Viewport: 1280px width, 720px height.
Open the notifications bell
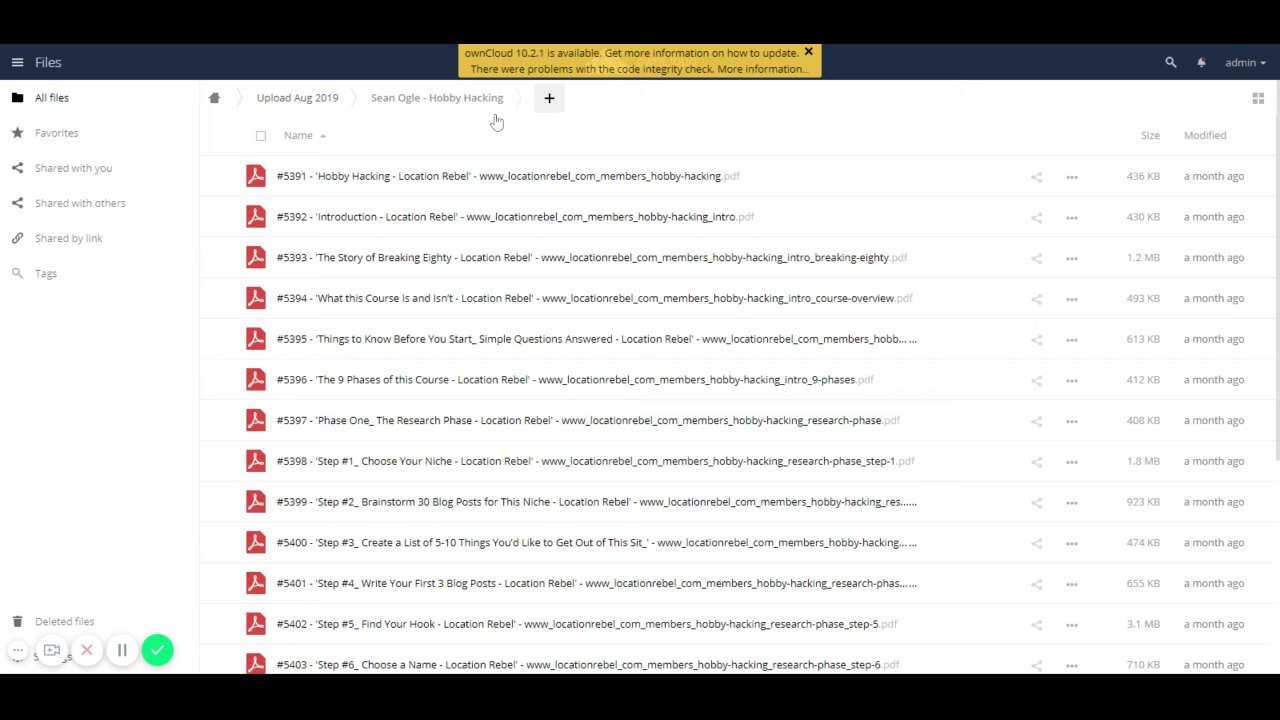1201,62
